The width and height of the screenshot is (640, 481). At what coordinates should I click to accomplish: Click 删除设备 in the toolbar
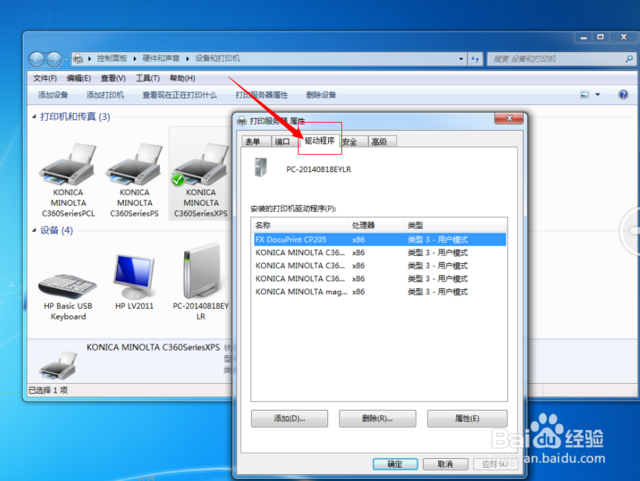pyautogui.click(x=321, y=95)
